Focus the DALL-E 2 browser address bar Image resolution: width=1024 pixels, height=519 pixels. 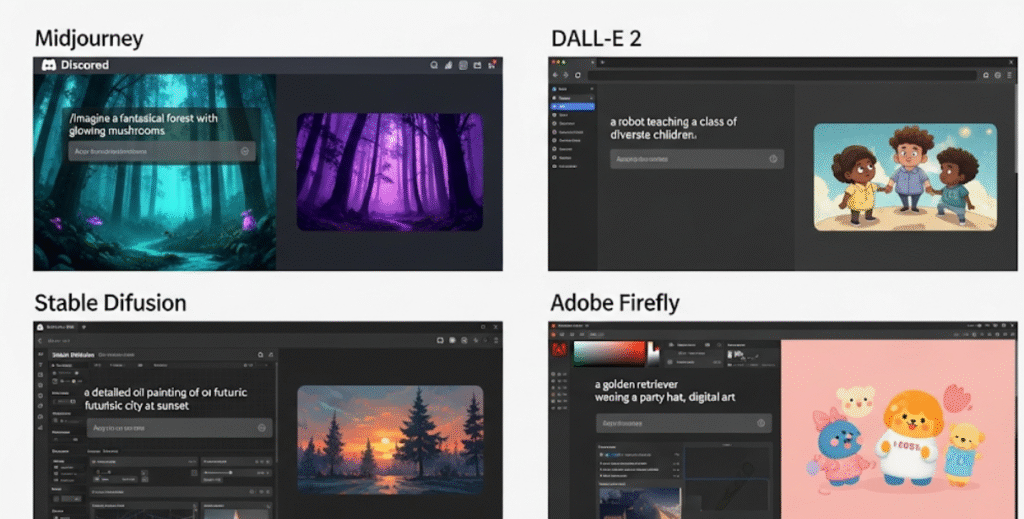[x=782, y=75]
